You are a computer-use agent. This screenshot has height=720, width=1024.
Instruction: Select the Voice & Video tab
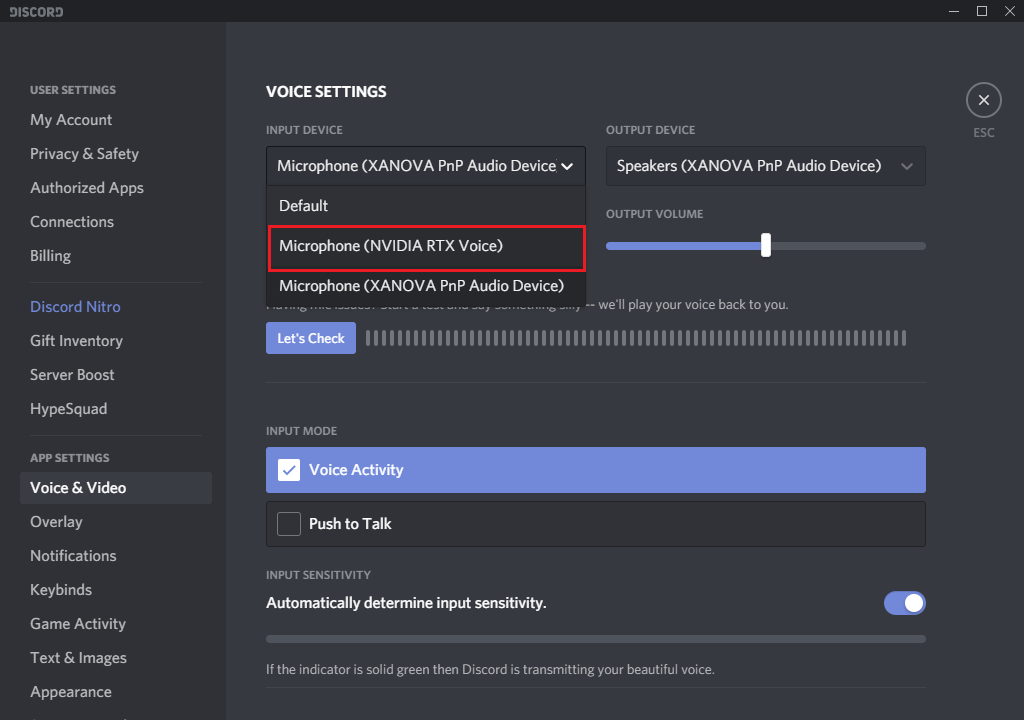point(116,488)
